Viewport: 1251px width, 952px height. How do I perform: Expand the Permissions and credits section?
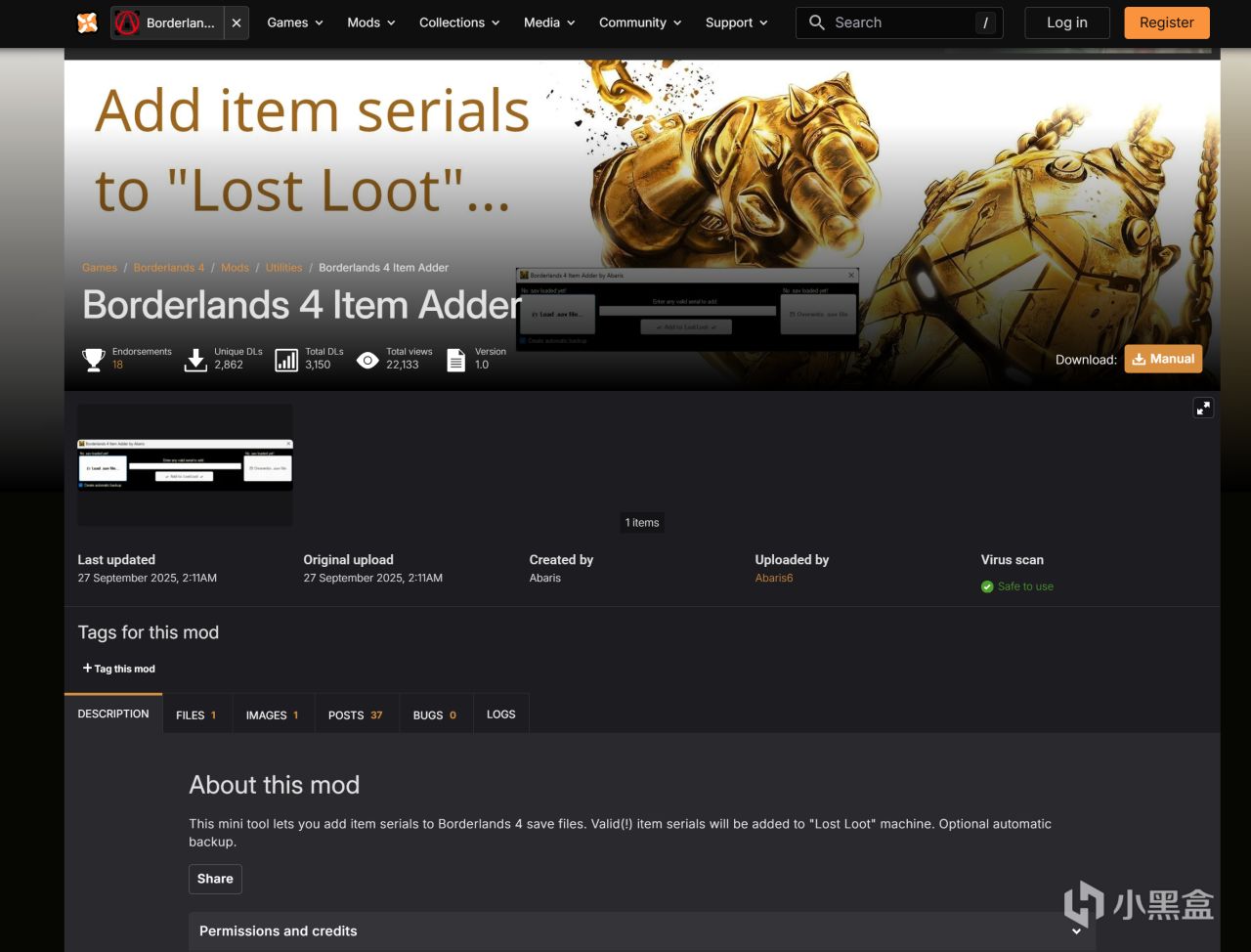(x=642, y=931)
